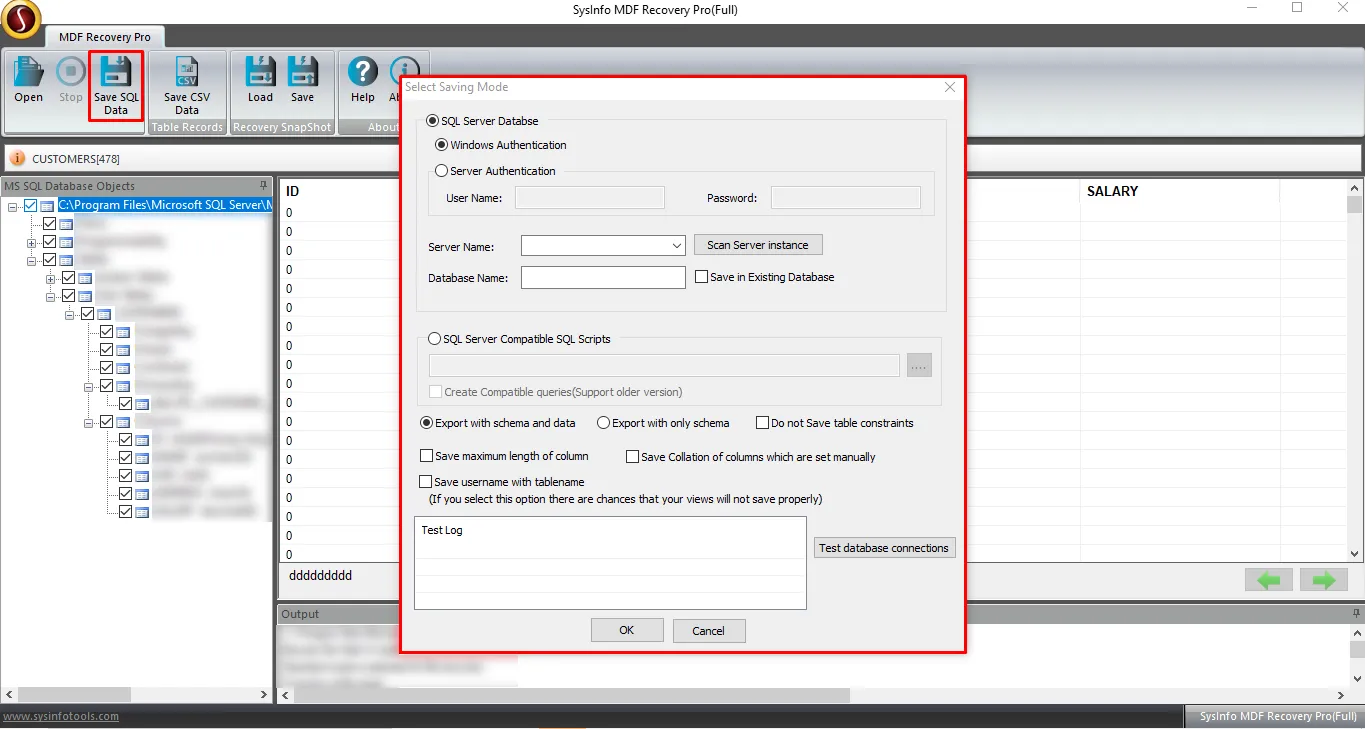Image resolution: width=1365 pixels, height=729 pixels.
Task: Click the SQL scripts path field
Action: point(664,365)
